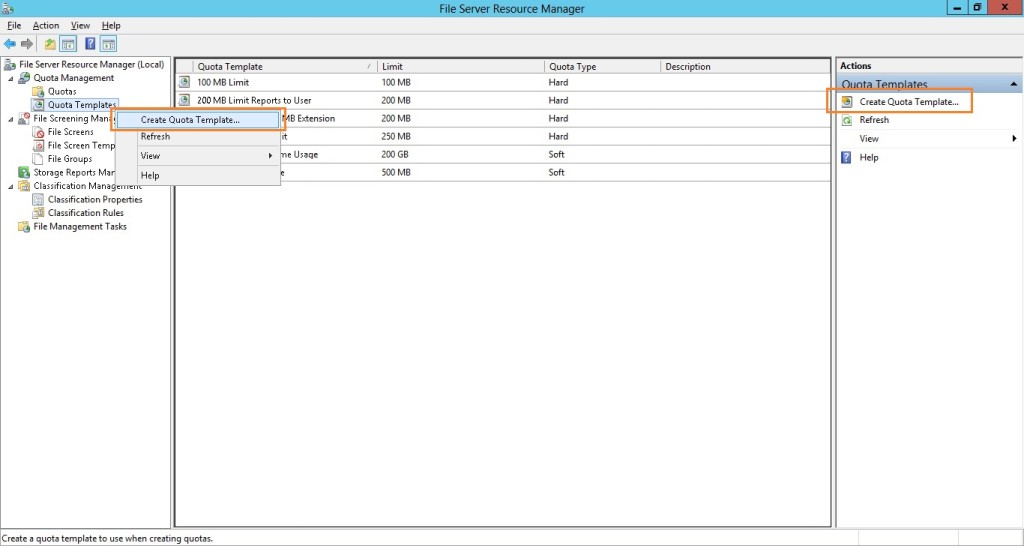
Task: Click the Help icon in Actions pane
Action: point(847,158)
